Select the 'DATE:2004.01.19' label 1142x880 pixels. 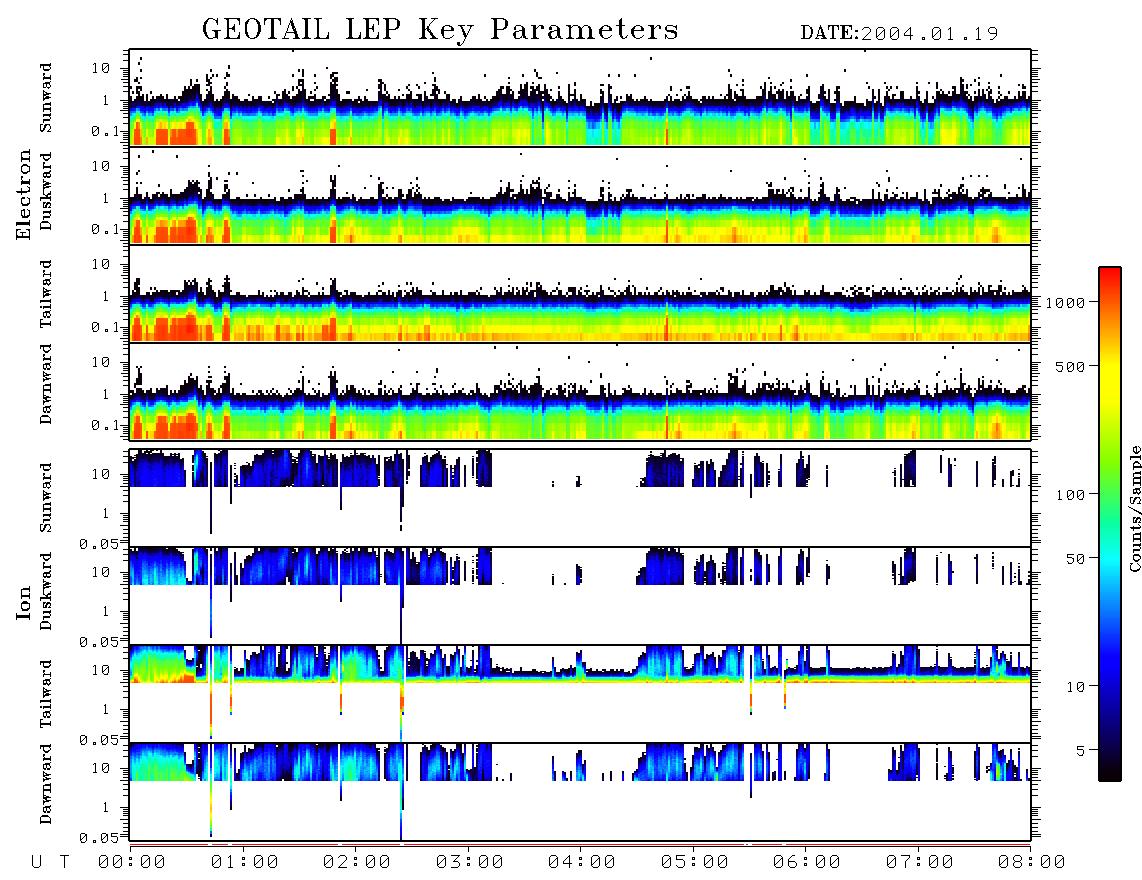coord(899,34)
